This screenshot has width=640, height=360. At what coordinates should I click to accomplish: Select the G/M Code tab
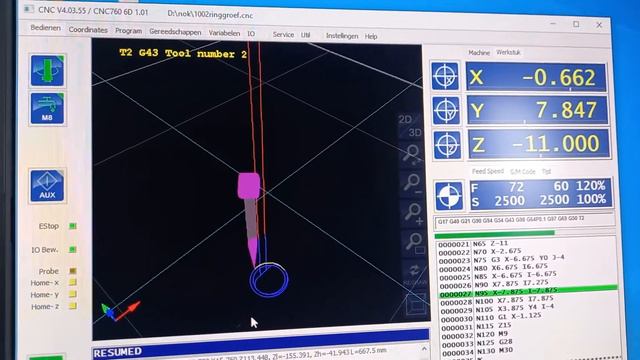(522, 172)
